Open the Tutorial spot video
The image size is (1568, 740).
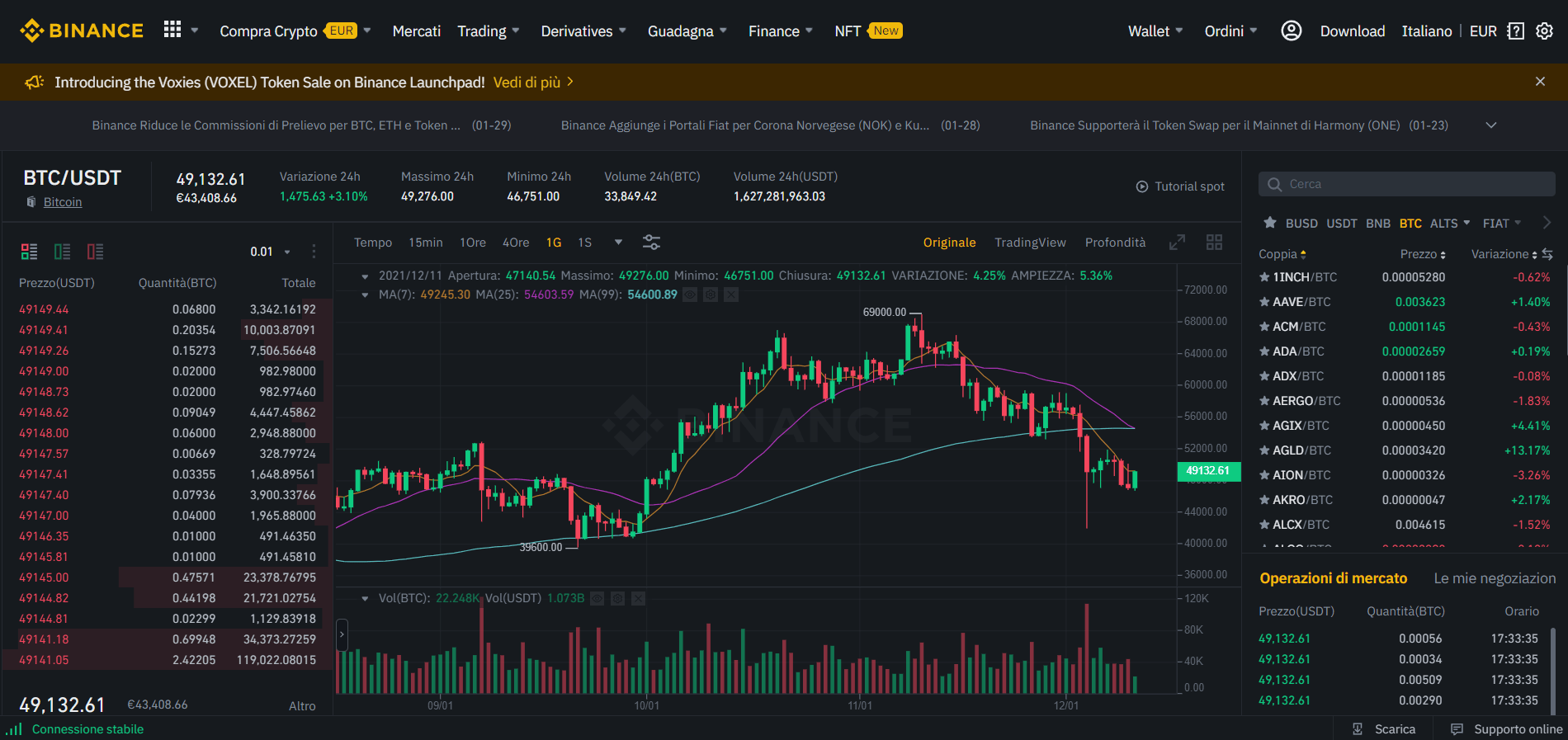pyautogui.click(x=1180, y=186)
